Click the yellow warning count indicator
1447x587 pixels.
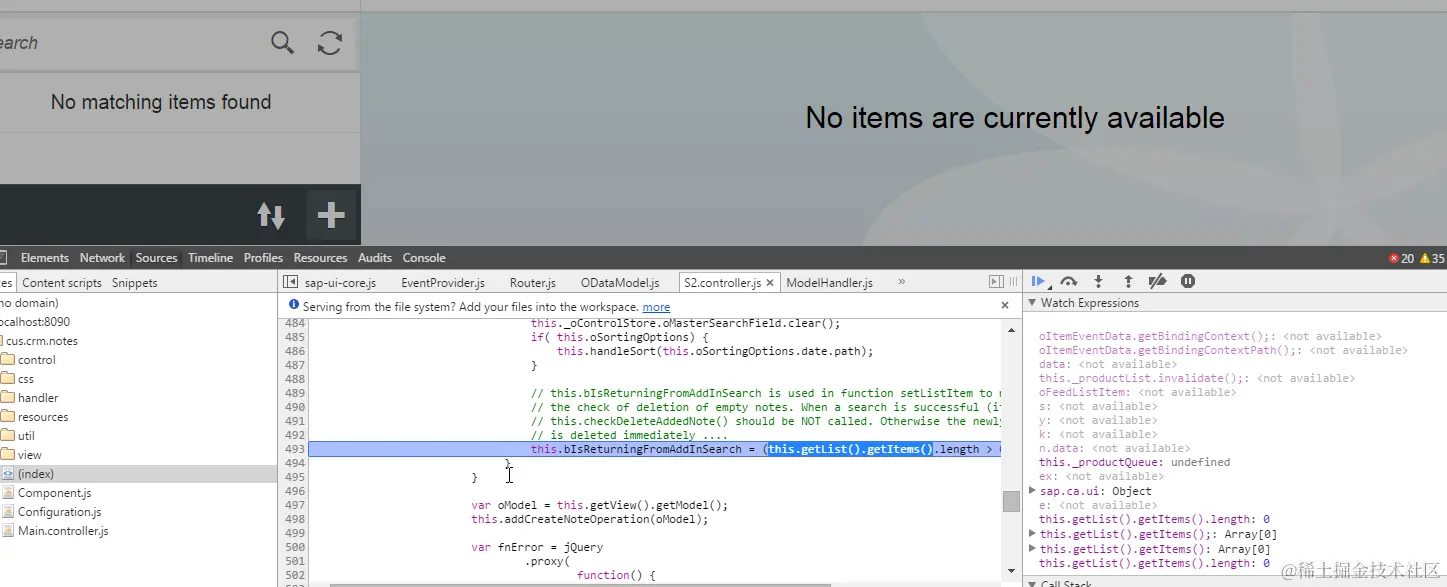click(1432, 258)
